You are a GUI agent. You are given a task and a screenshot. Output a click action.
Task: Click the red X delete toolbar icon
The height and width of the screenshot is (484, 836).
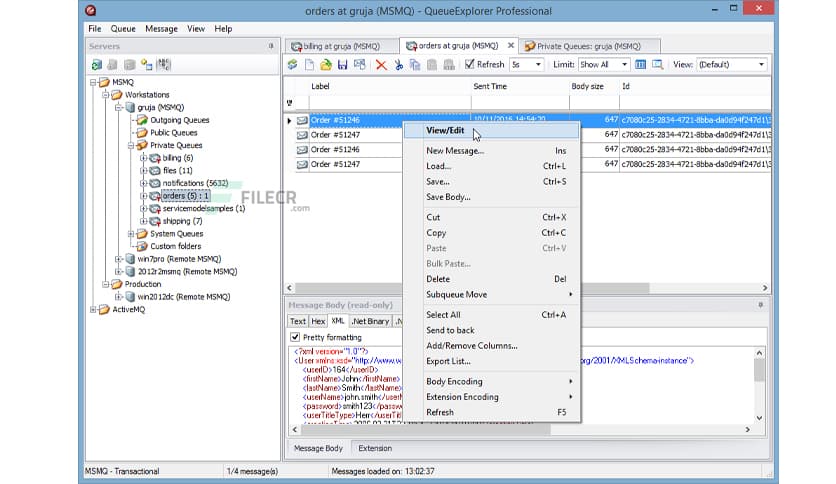click(381, 64)
